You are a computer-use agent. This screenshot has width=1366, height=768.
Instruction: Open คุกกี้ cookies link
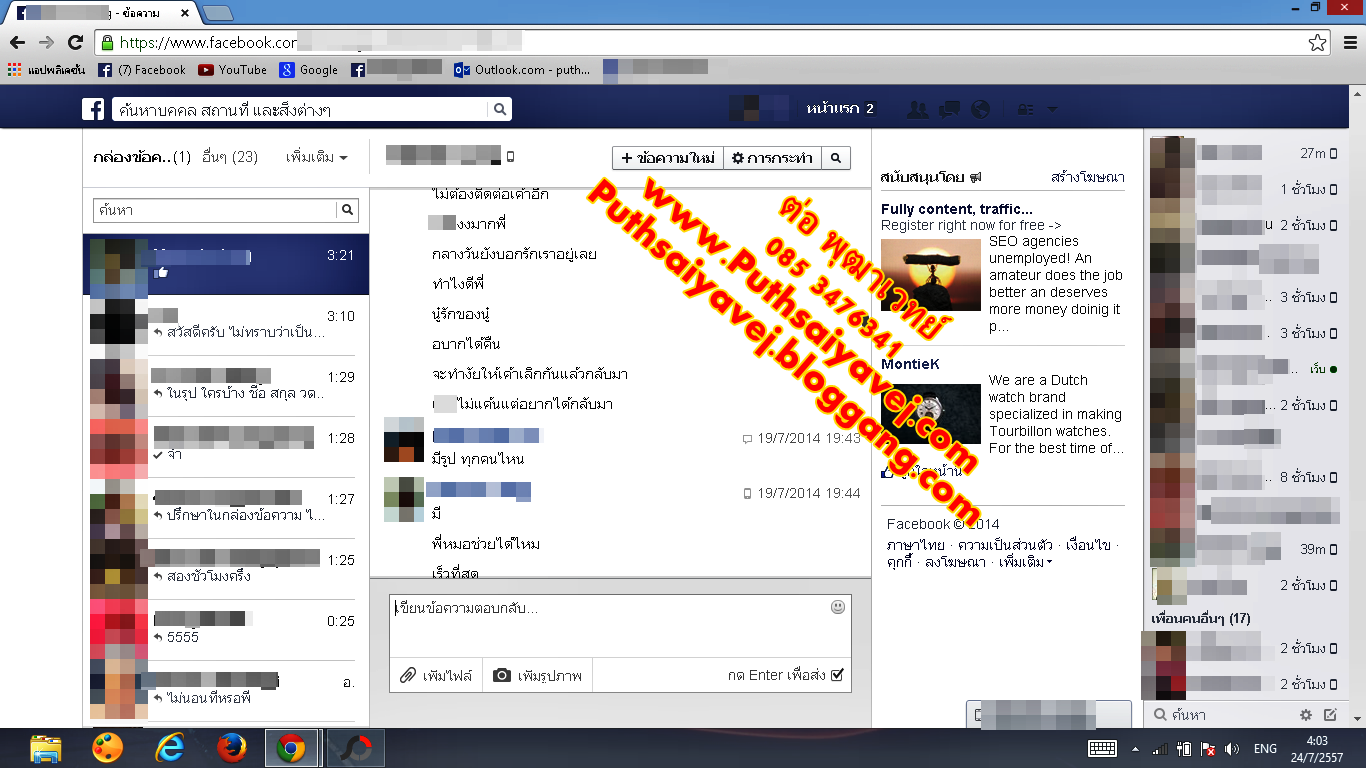click(x=900, y=562)
